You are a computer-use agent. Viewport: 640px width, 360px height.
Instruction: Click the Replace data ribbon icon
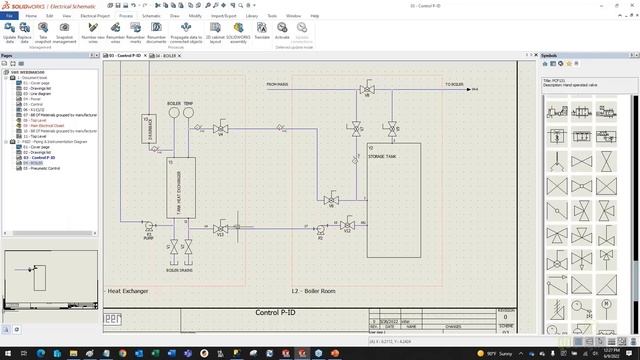click(x=24, y=32)
